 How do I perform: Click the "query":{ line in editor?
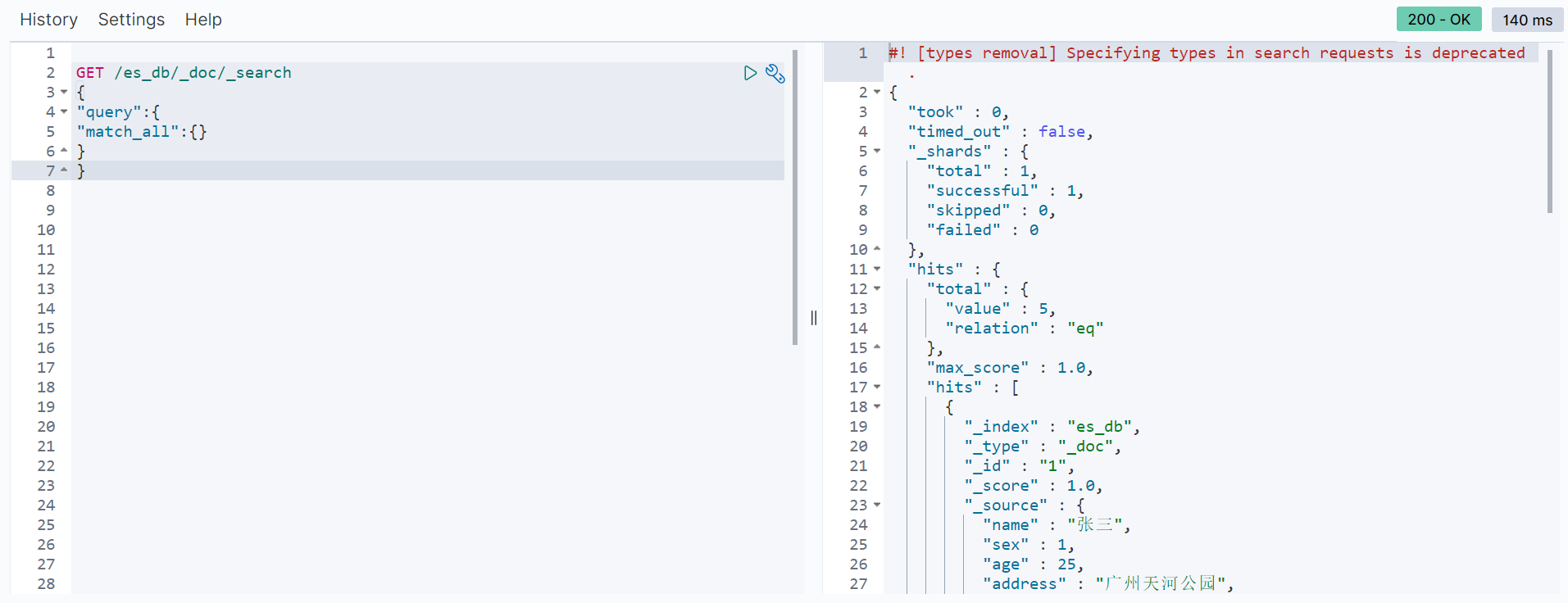[118, 112]
